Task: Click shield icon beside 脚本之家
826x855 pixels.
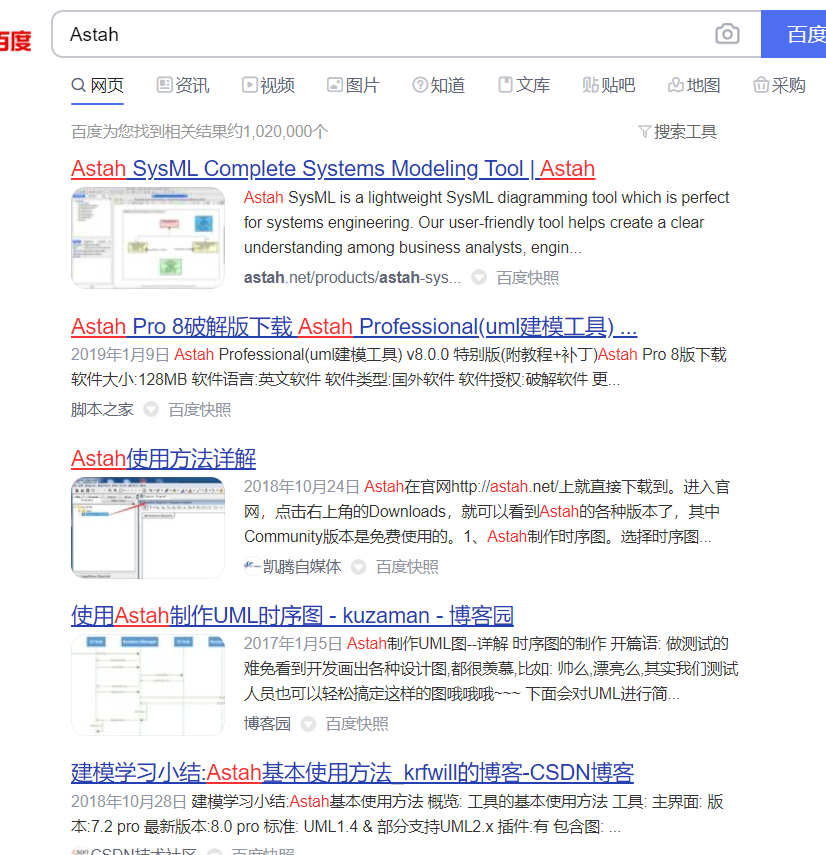Action: tap(151, 410)
